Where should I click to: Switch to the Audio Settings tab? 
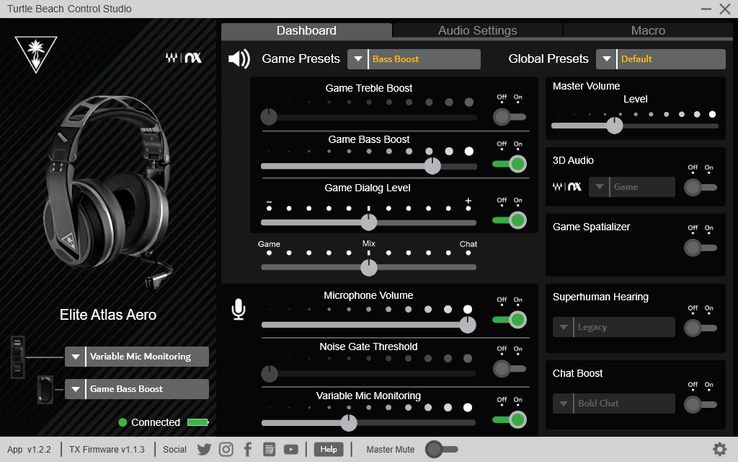coord(477,31)
